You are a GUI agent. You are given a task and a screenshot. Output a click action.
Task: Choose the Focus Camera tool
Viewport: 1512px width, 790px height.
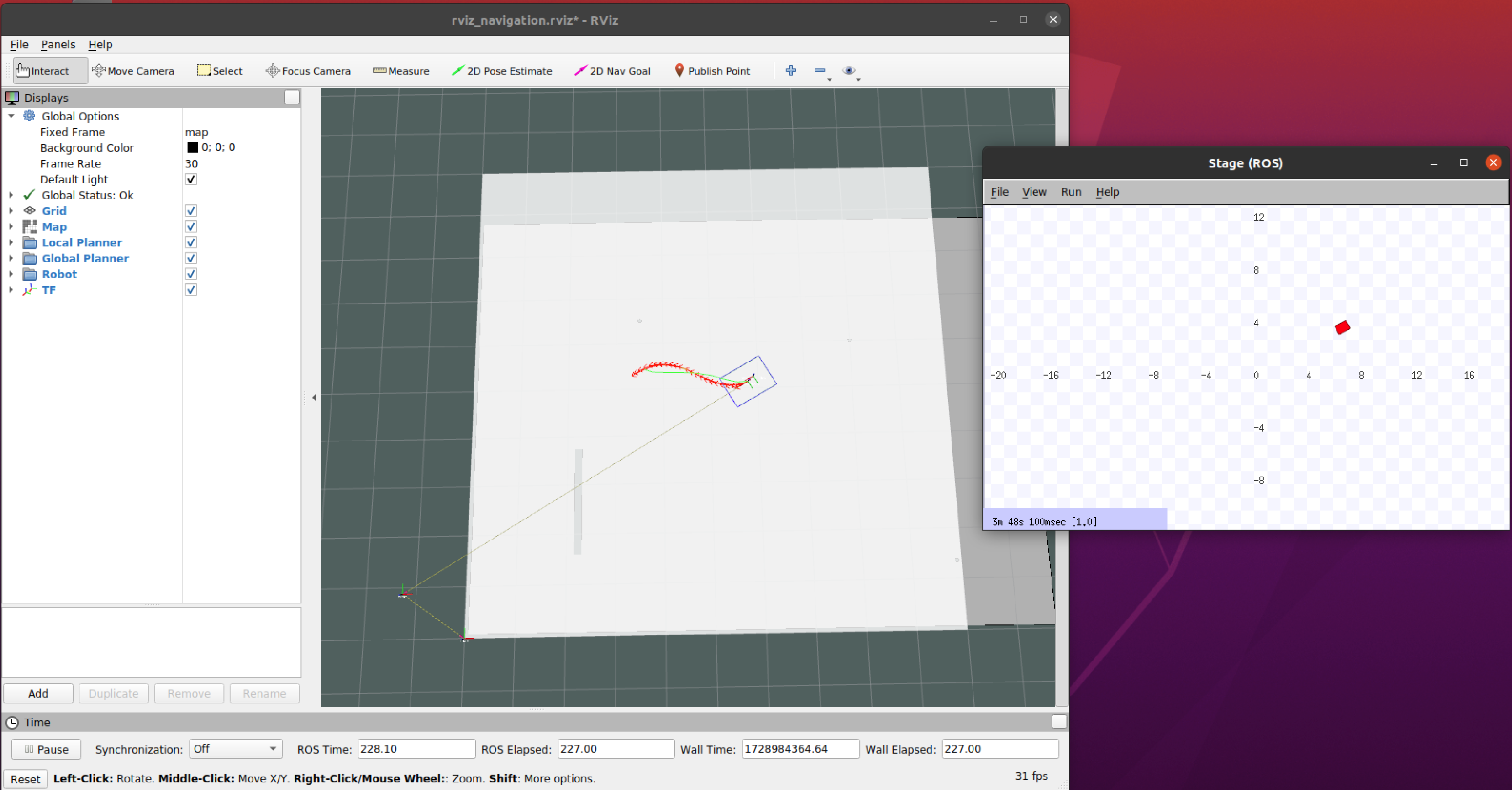pos(308,70)
